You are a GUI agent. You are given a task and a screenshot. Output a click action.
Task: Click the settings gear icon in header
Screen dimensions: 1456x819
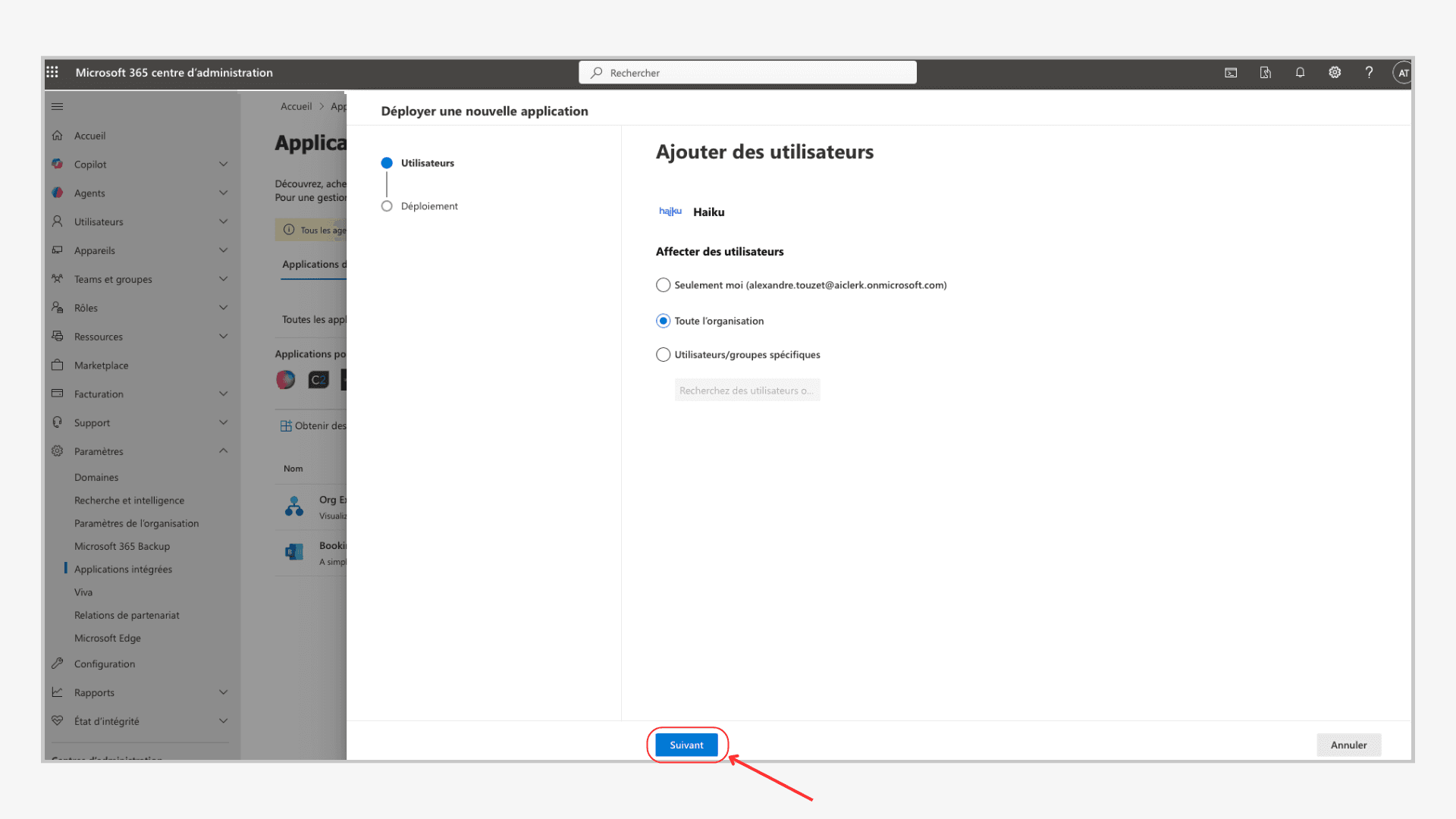click(1335, 73)
